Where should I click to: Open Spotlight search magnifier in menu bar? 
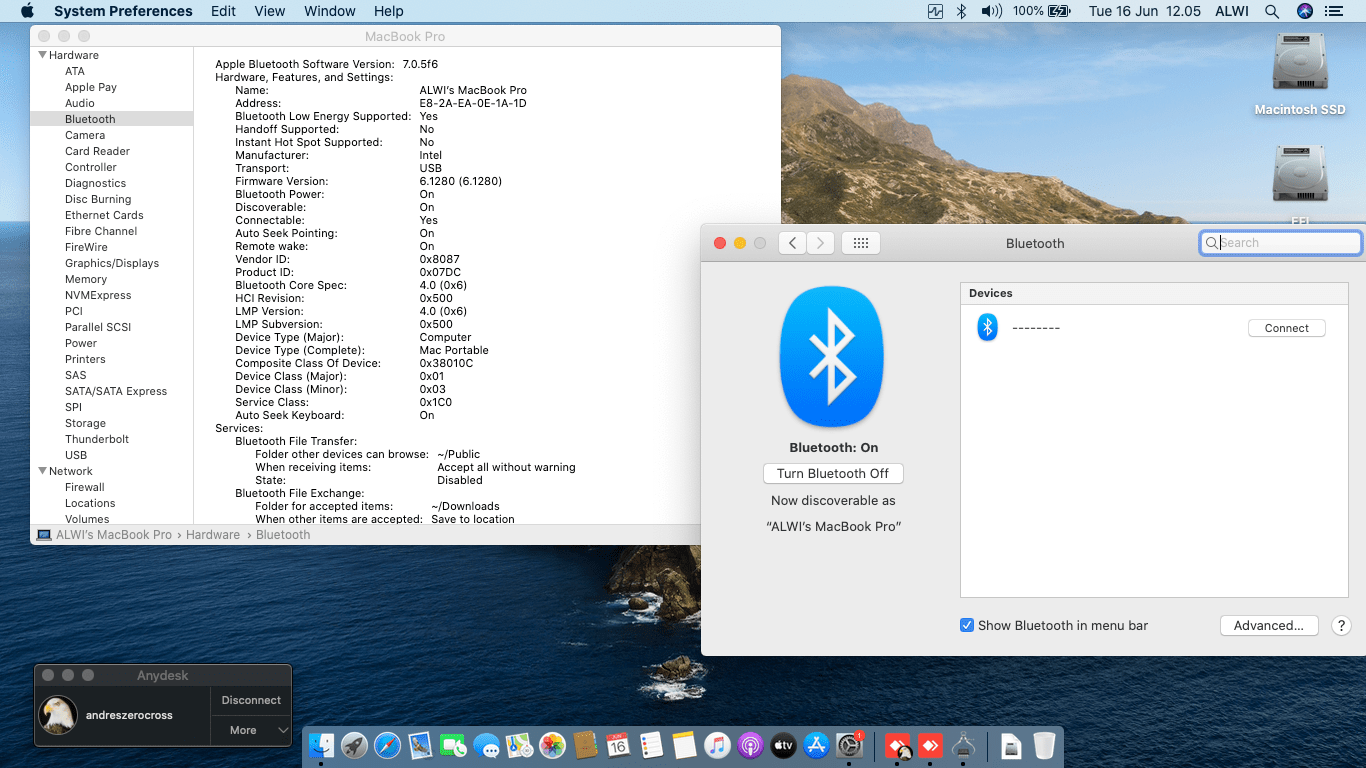(x=1272, y=12)
